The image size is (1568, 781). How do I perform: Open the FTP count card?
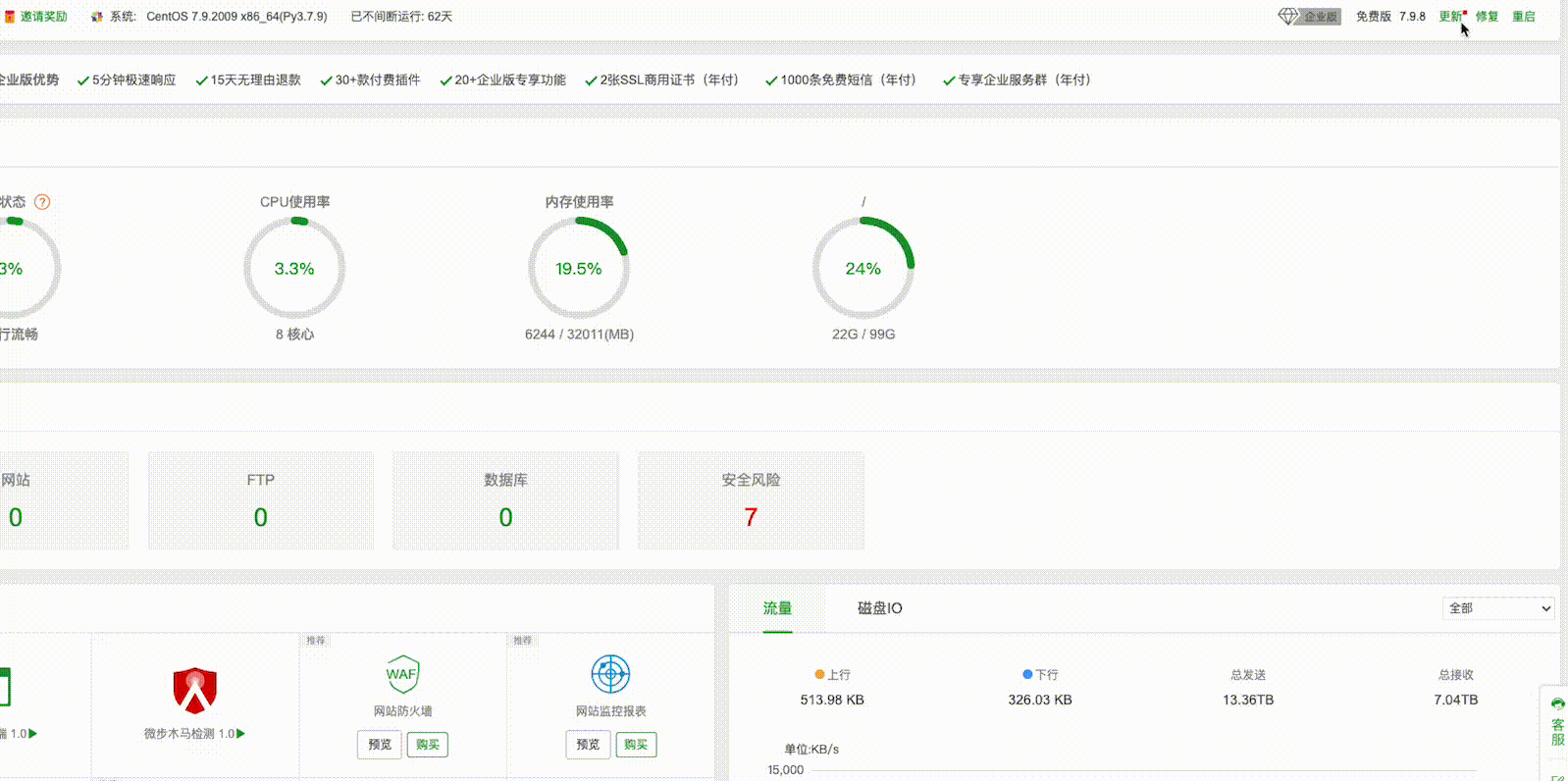pos(261,500)
